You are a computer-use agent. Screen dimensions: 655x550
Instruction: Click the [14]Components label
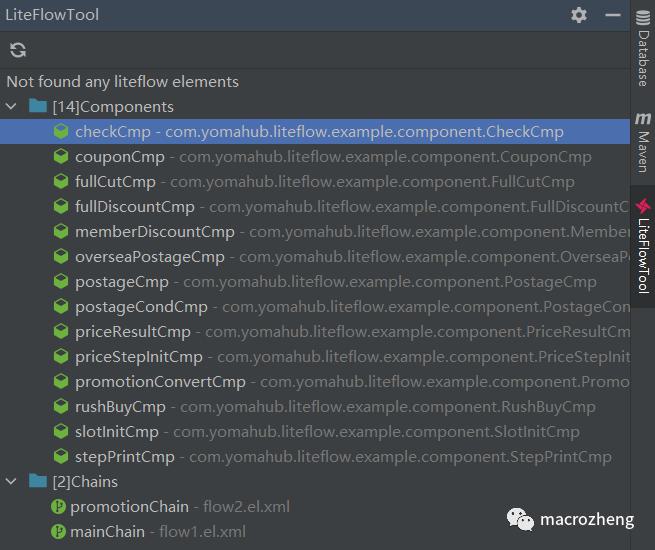point(113,107)
